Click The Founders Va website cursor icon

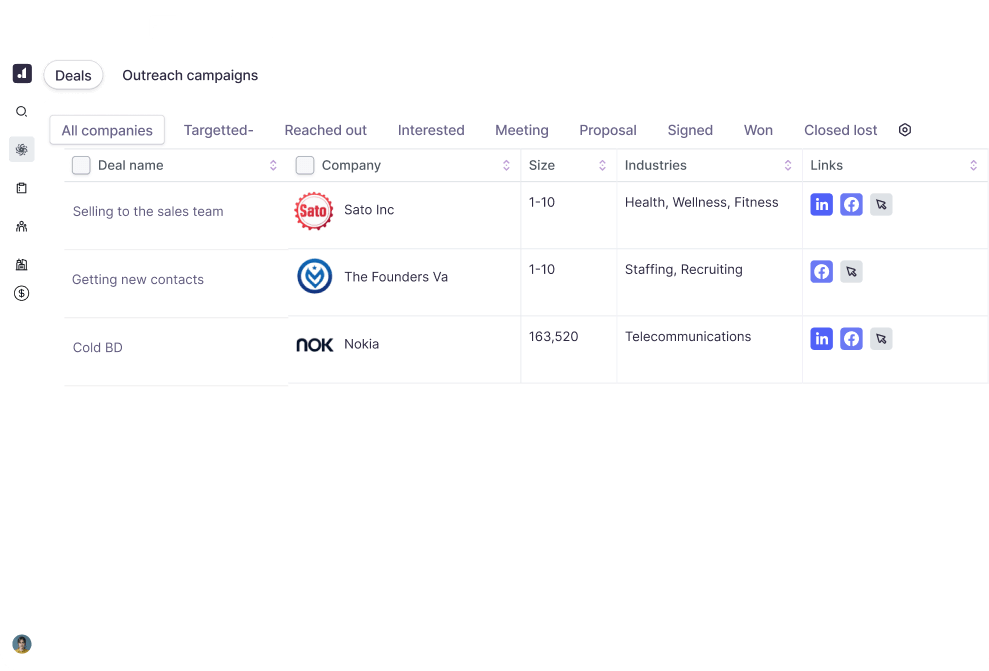[851, 272]
